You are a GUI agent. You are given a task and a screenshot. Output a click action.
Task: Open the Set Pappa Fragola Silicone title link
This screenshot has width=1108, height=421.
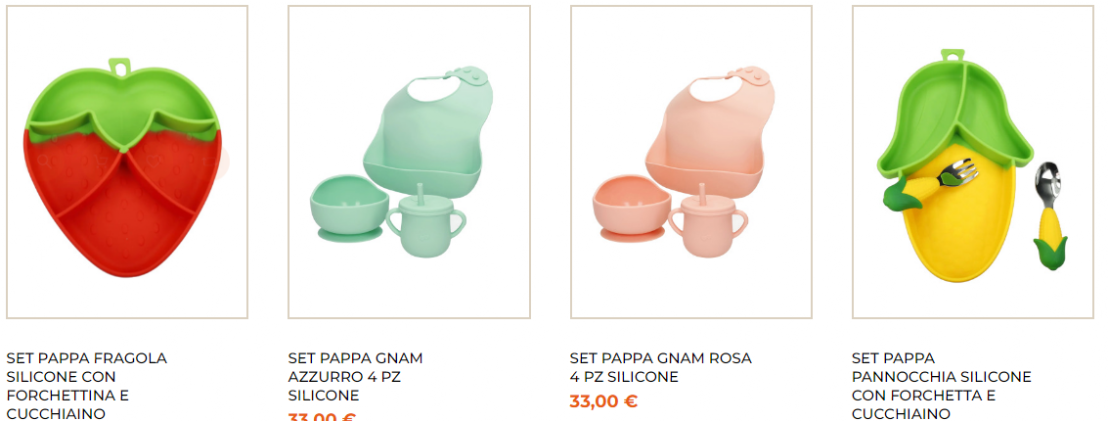pos(87,386)
